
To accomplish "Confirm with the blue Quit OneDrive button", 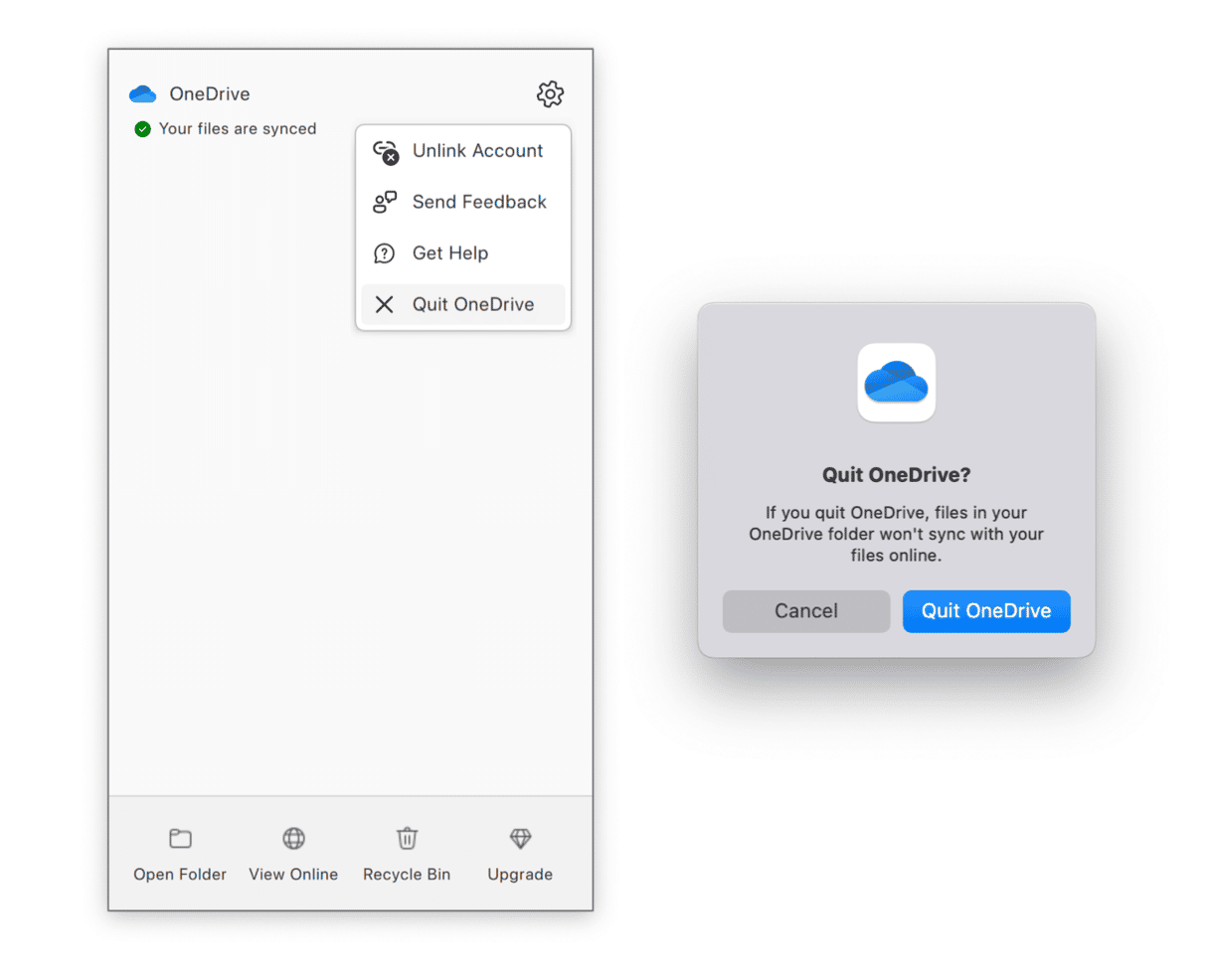I will [986, 611].
